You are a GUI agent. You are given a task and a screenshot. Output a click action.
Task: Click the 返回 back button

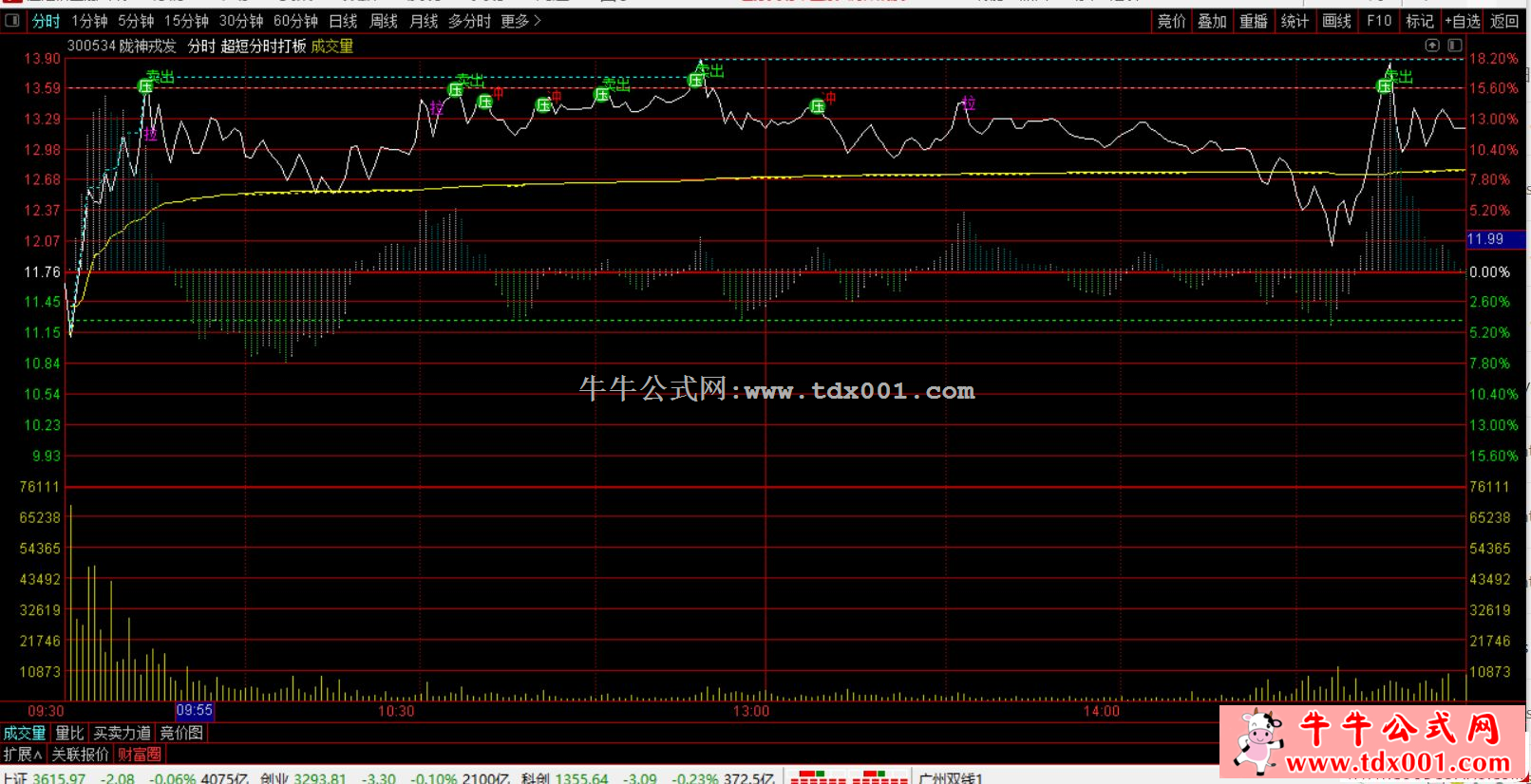[x=1504, y=21]
